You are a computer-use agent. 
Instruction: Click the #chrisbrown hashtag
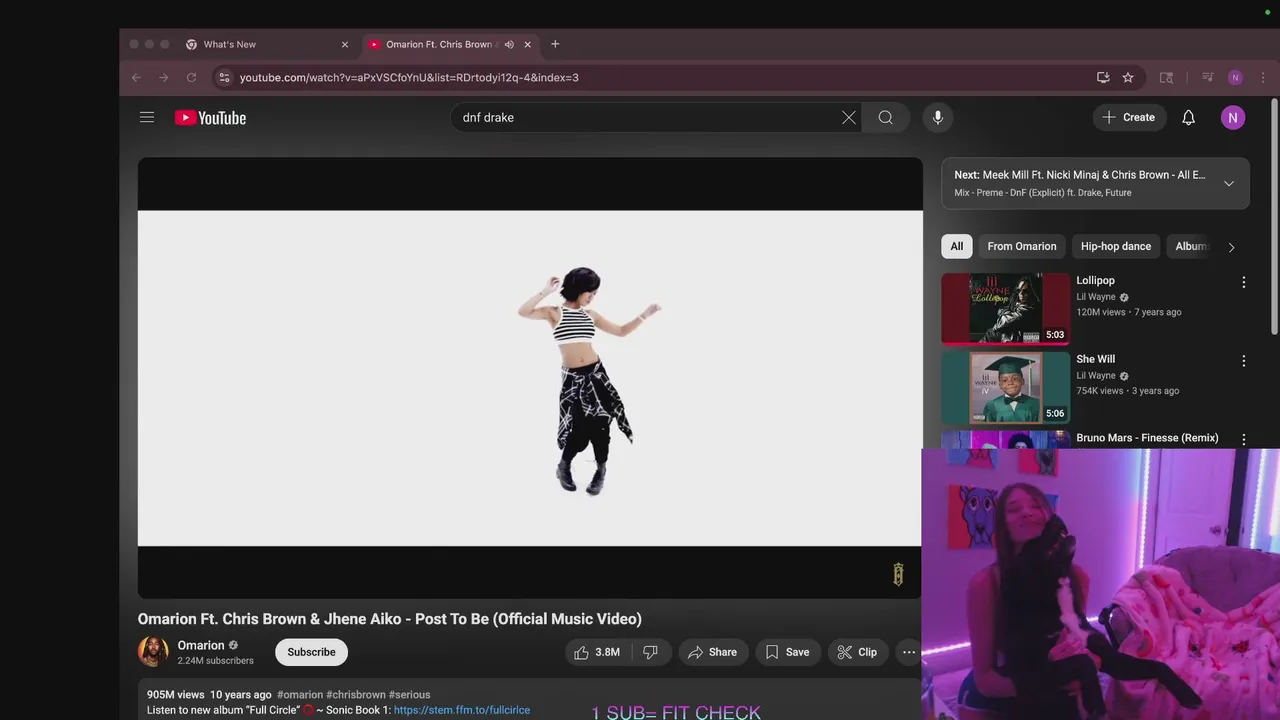pos(356,694)
